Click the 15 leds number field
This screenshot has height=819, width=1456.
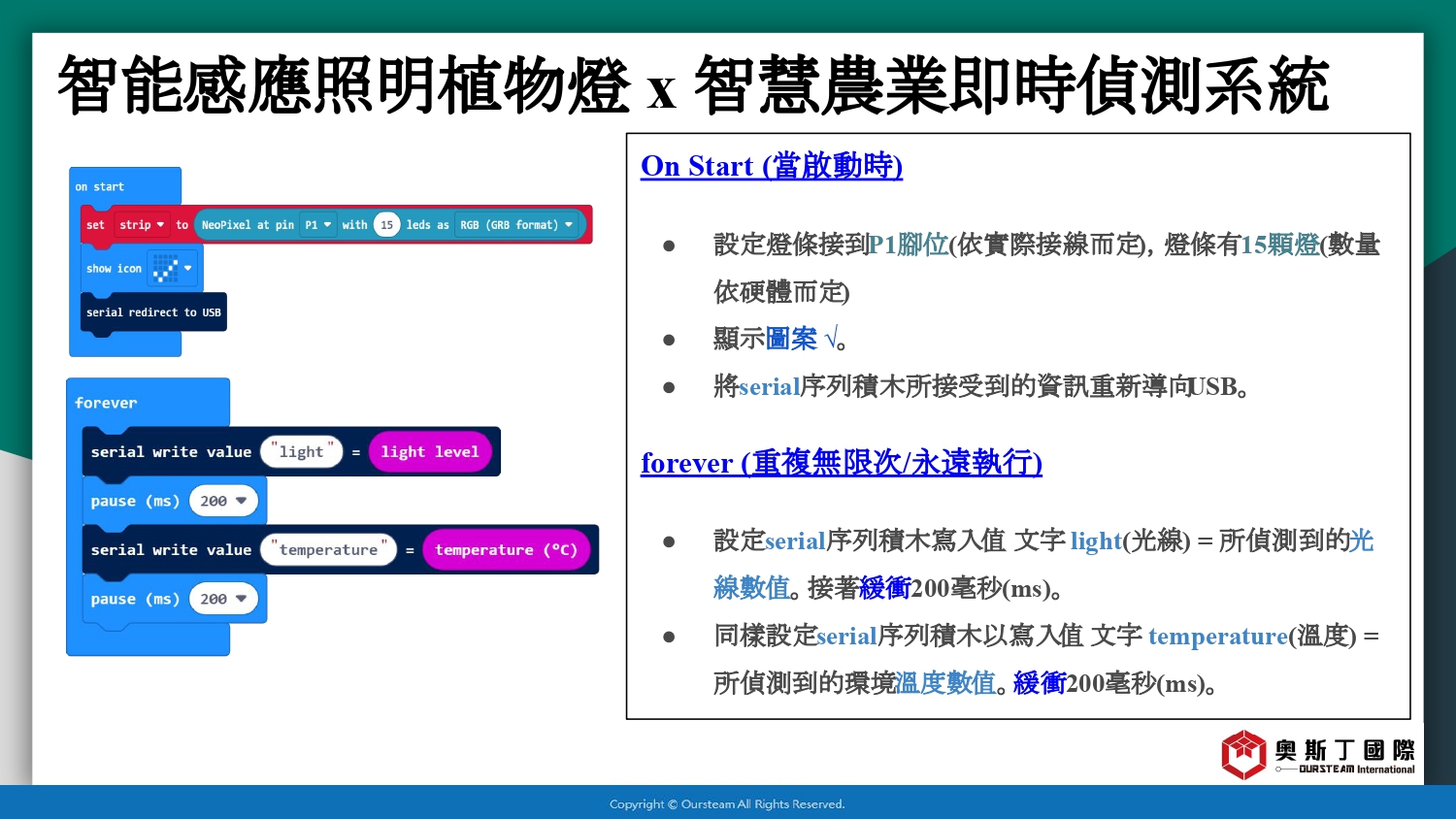[386, 224]
